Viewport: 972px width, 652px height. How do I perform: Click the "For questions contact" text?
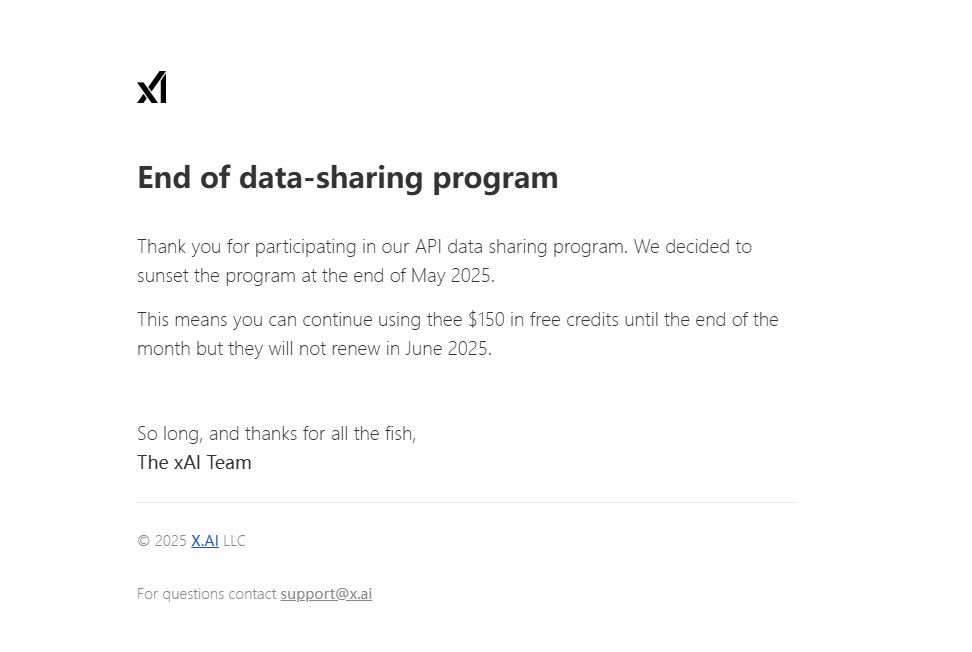207,594
